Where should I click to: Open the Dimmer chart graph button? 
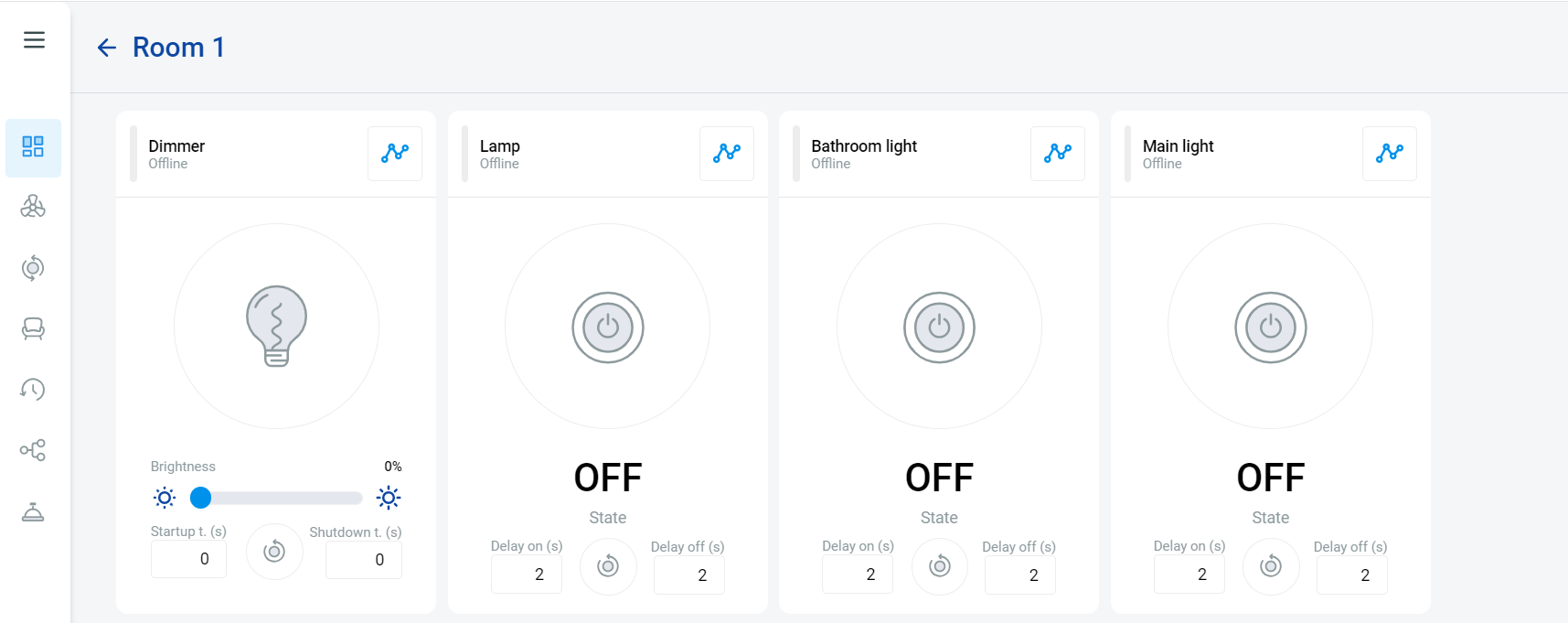point(395,153)
